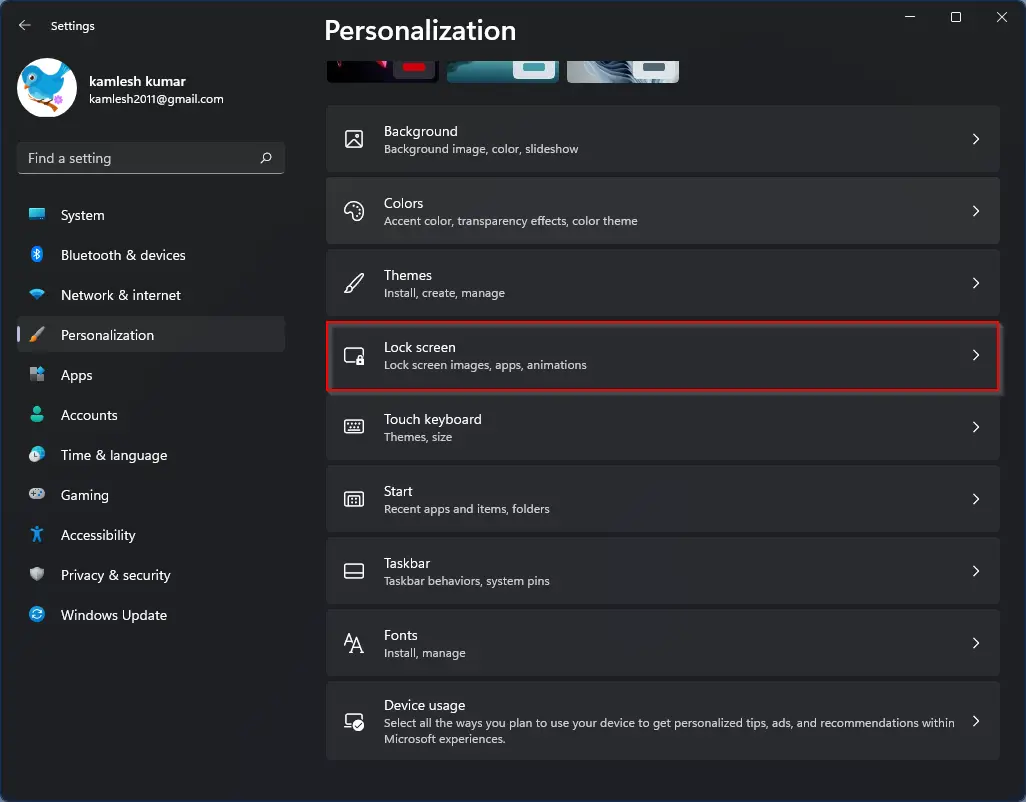Click the Network wifi icon in sidebar
This screenshot has width=1026, height=802.
37,294
